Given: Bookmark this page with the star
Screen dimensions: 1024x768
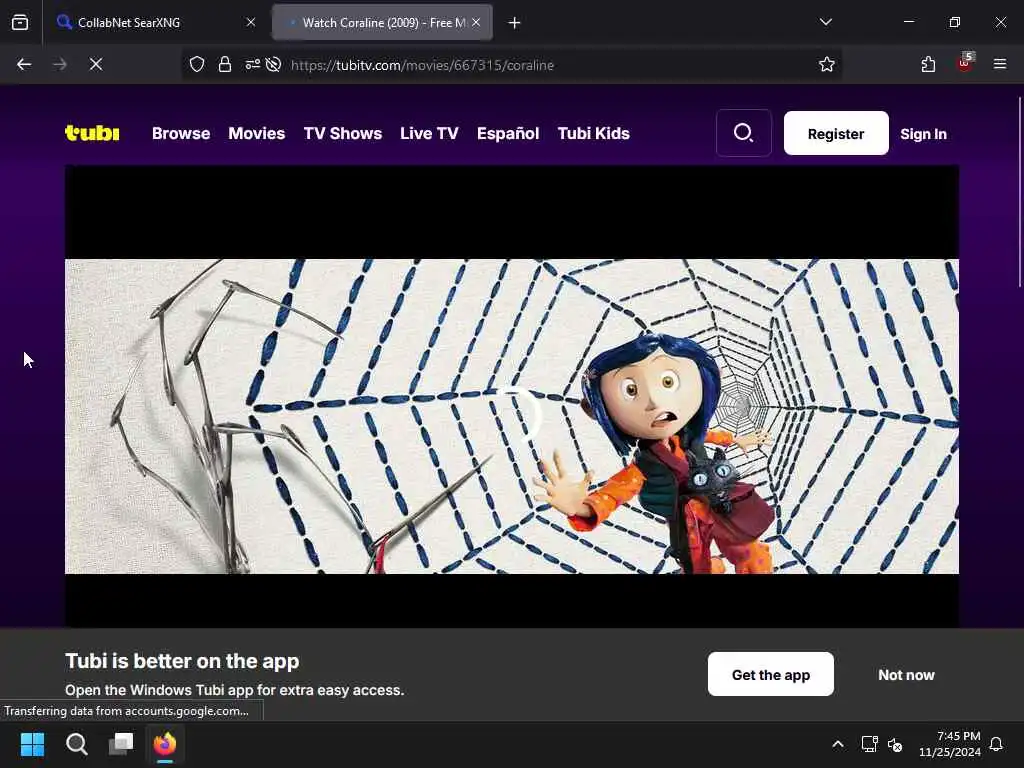Looking at the screenshot, I should pyautogui.click(x=827, y=64).
